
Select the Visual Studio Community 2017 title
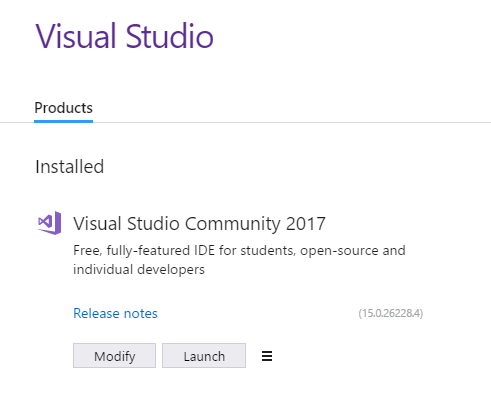(x=199, y=223)
